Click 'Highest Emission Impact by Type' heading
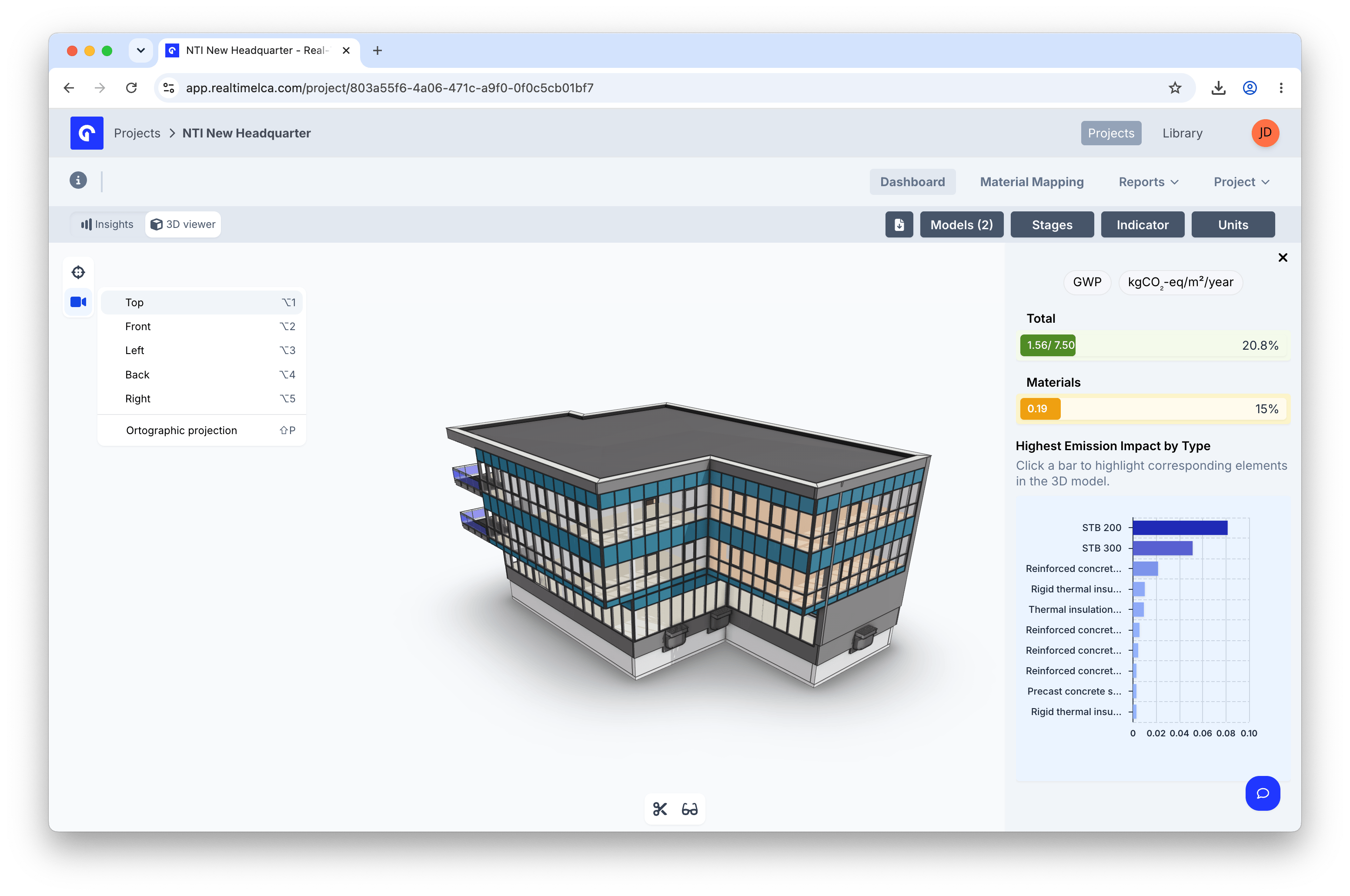Screen dimensions: 1350x896 pyautogui.click(x=1113, y=446)
